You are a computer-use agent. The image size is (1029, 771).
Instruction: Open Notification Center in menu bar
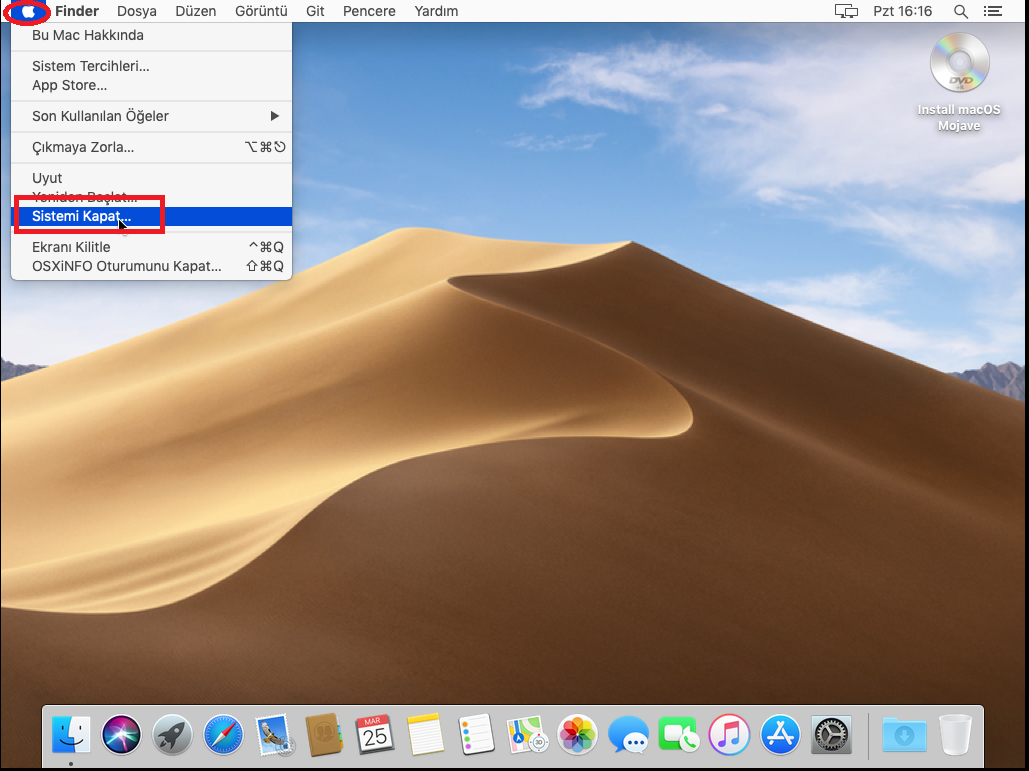[x=992, y=11]
